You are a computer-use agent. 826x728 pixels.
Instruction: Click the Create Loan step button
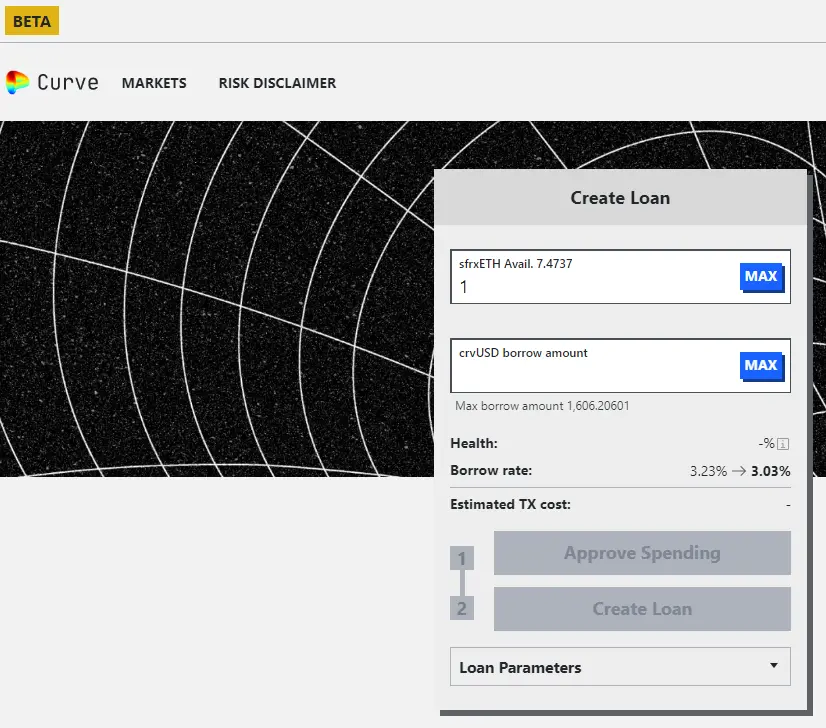(642, 608)
